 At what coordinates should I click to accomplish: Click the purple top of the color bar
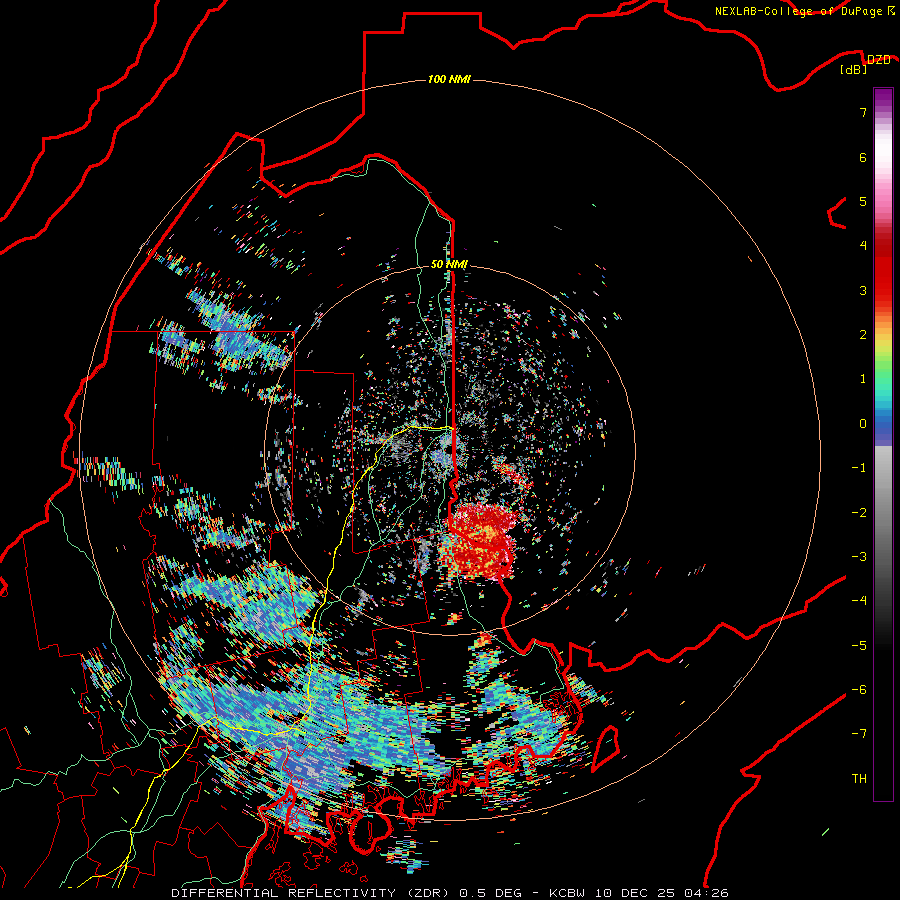click(883, 98)
